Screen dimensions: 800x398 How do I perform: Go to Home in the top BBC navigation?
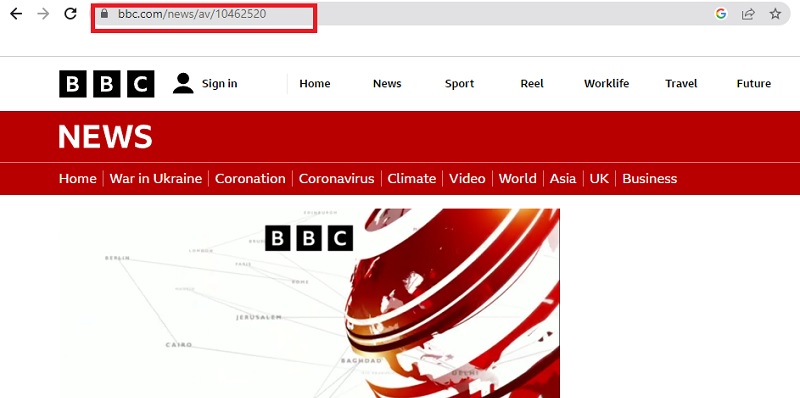tap(315, 84)
